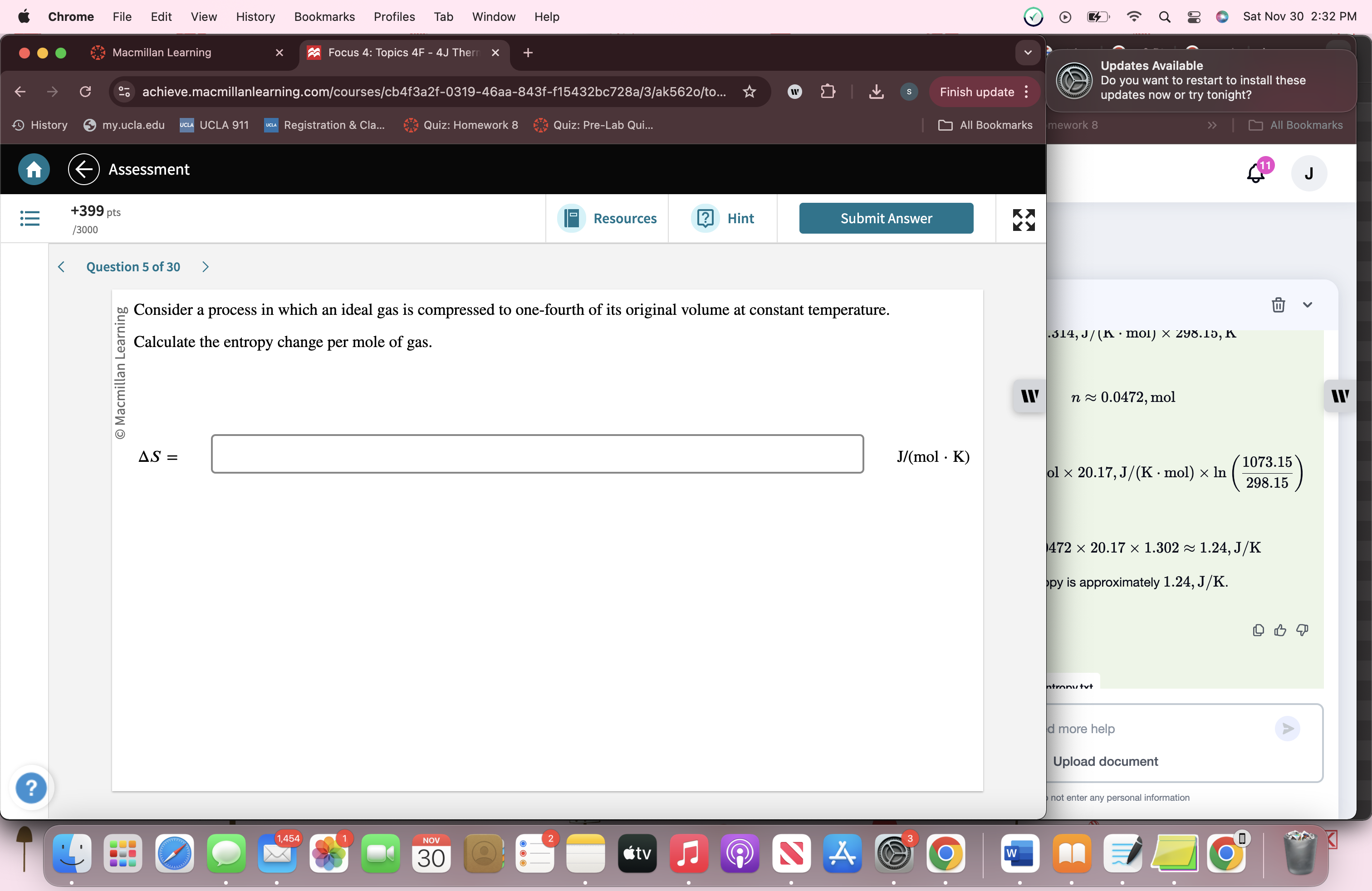
Task: Toggle fullscreen mode for the assessment
Action: coord(1023,219)
